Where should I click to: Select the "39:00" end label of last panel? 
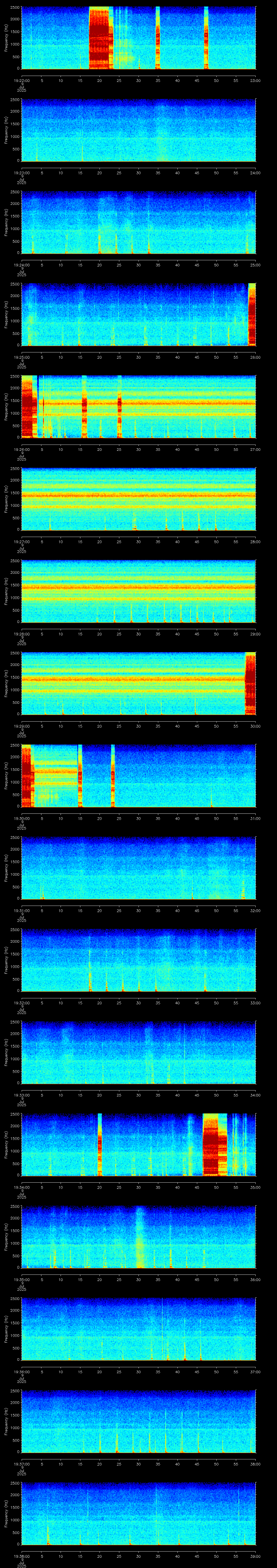point(256,1556)
